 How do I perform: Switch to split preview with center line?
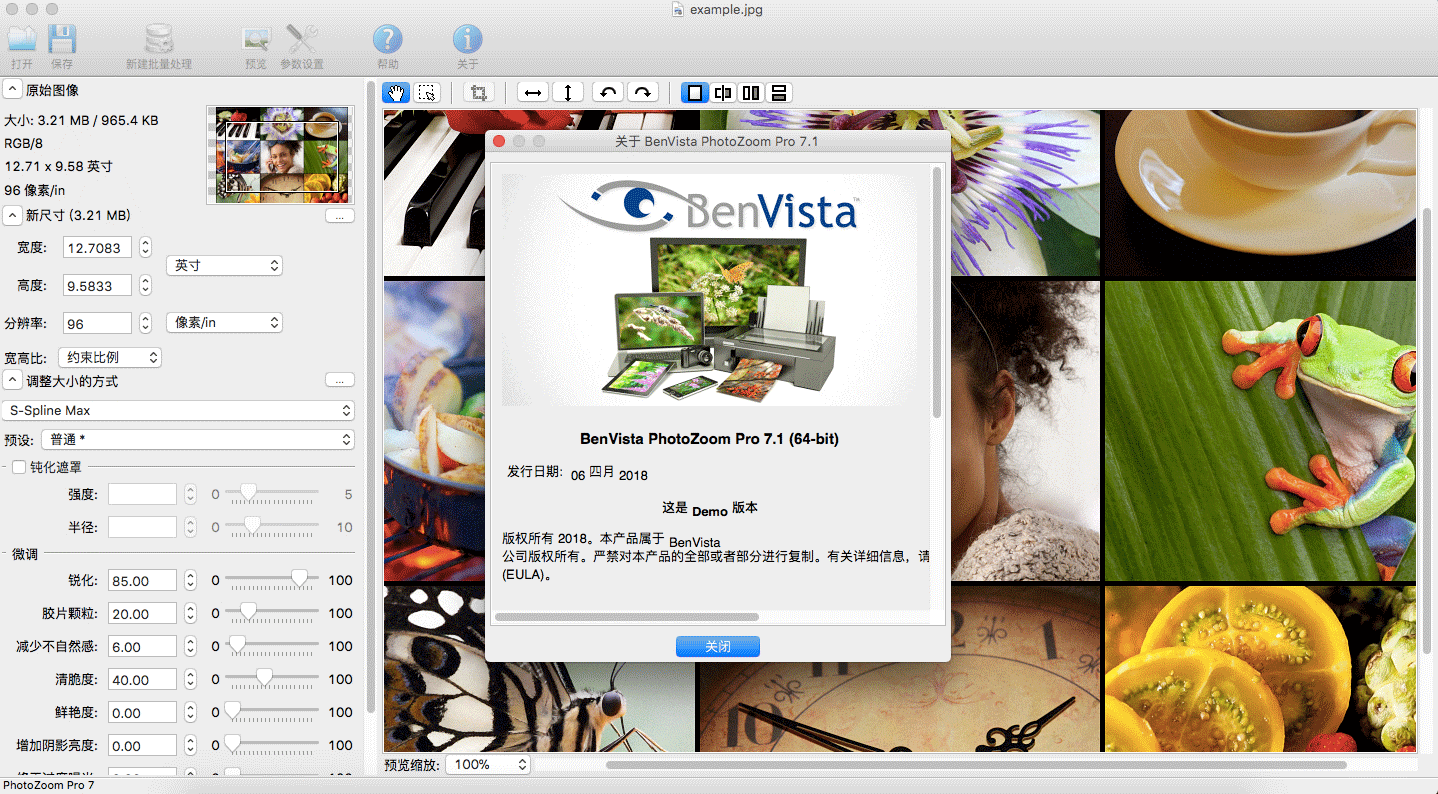[723, 93]
